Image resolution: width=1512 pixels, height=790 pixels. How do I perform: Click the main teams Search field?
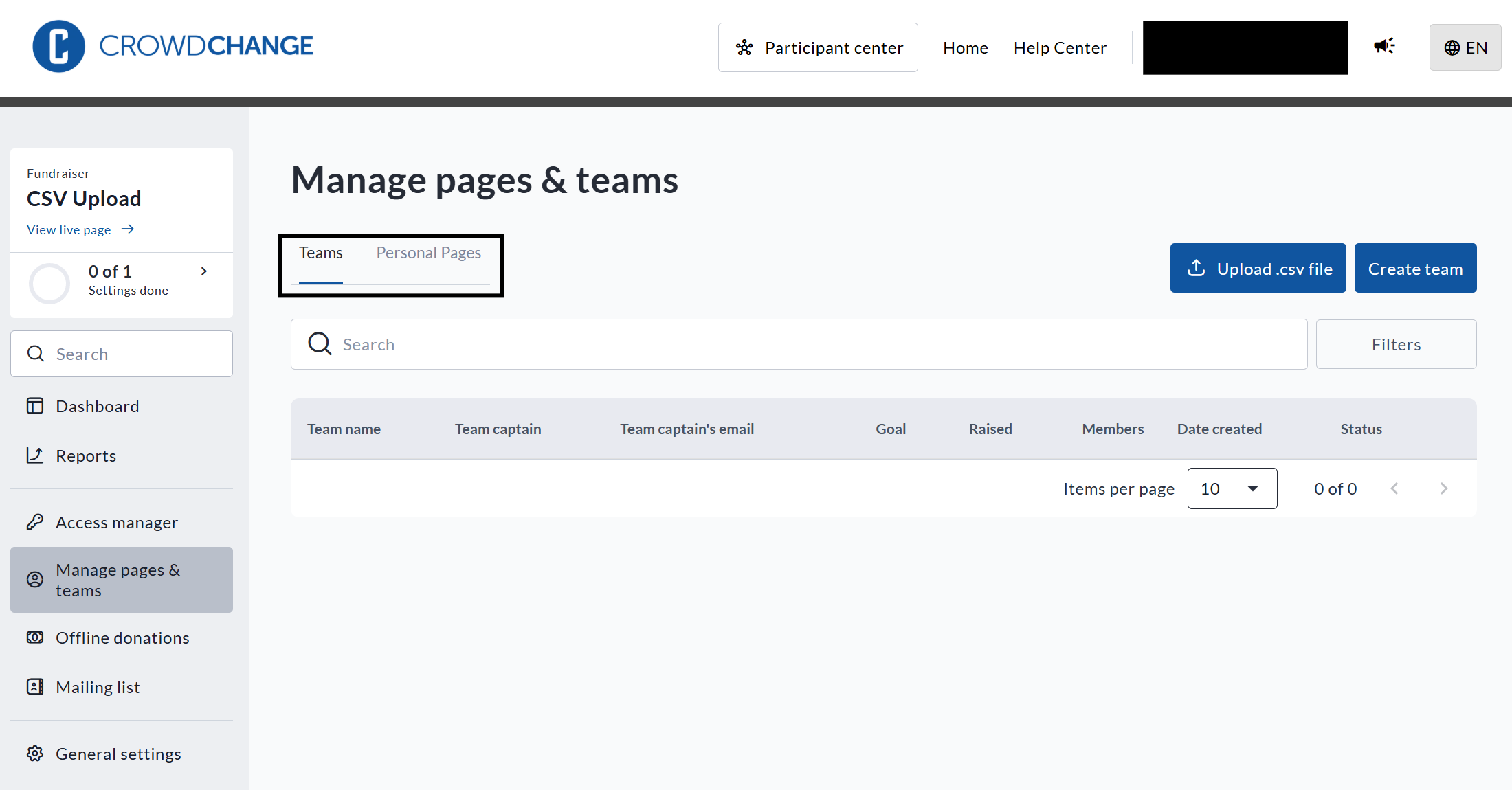click(x=797, y=344)
